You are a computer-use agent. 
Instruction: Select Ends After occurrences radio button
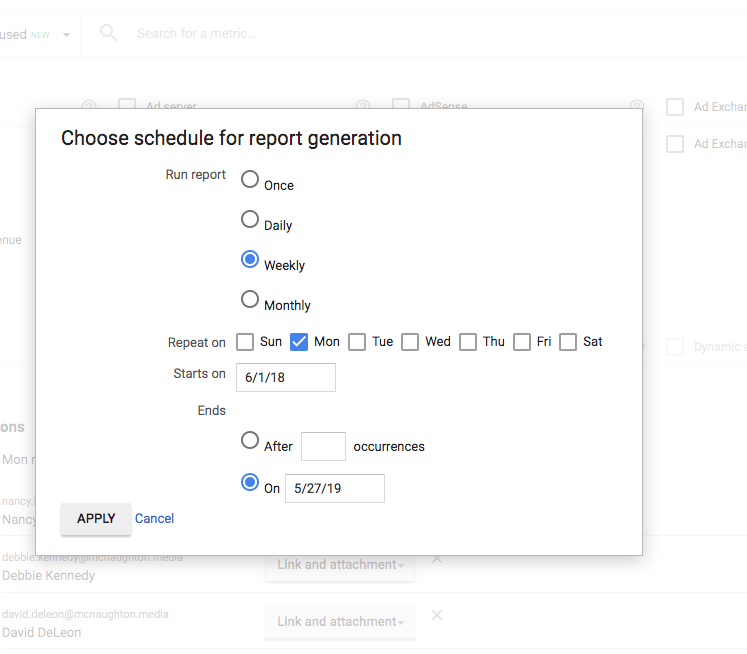tap(250, 440)
